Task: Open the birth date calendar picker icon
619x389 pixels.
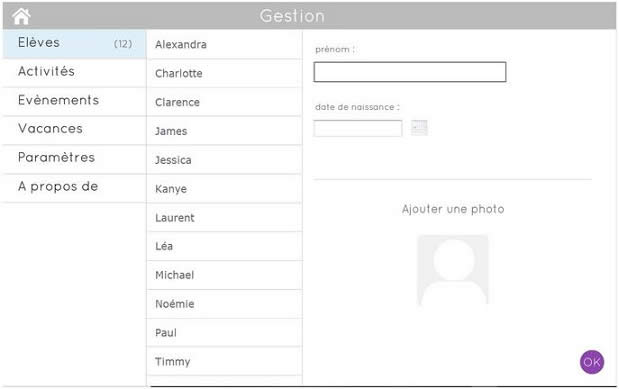Action: coord(419,128)
